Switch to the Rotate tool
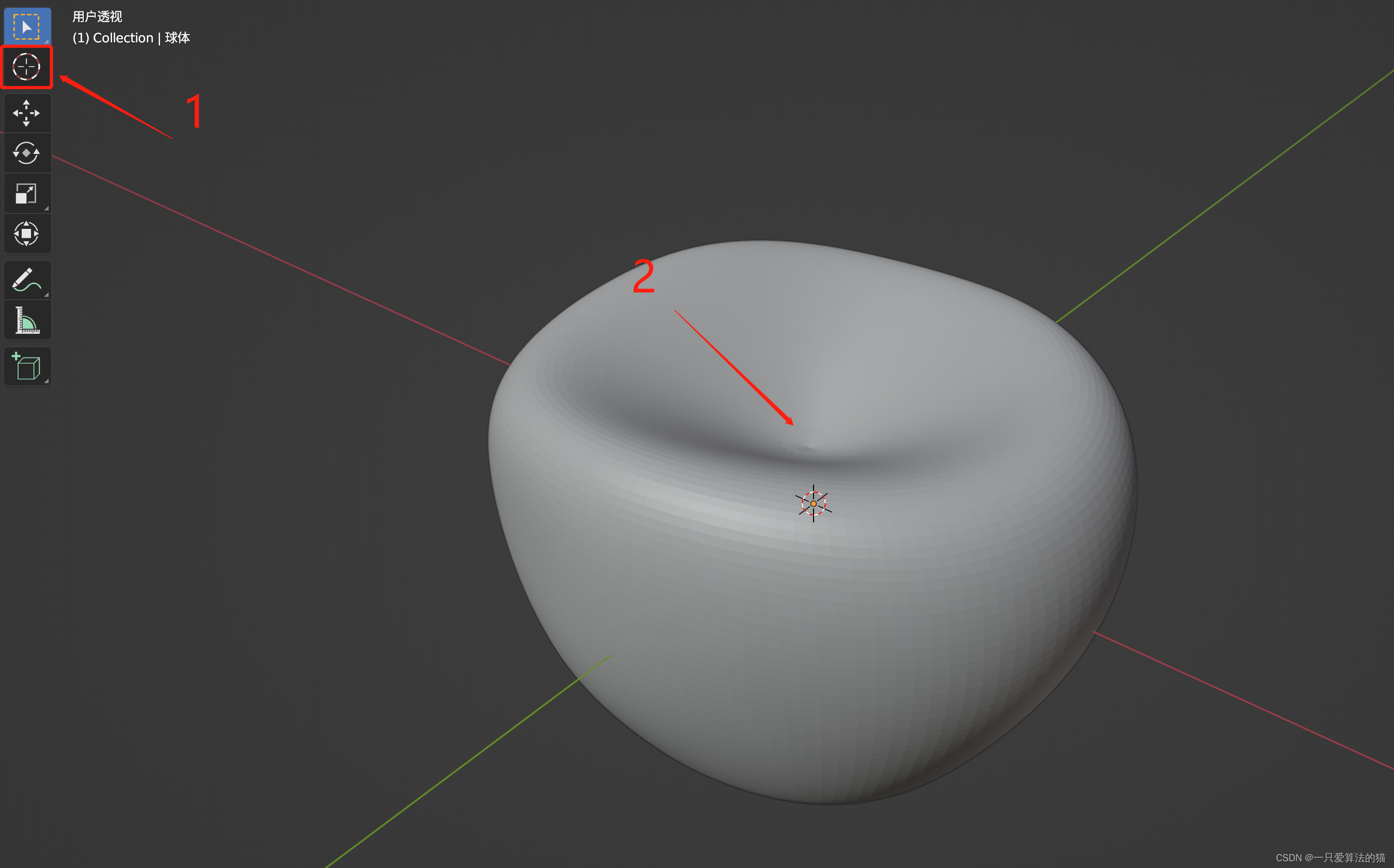 [26, 153]
